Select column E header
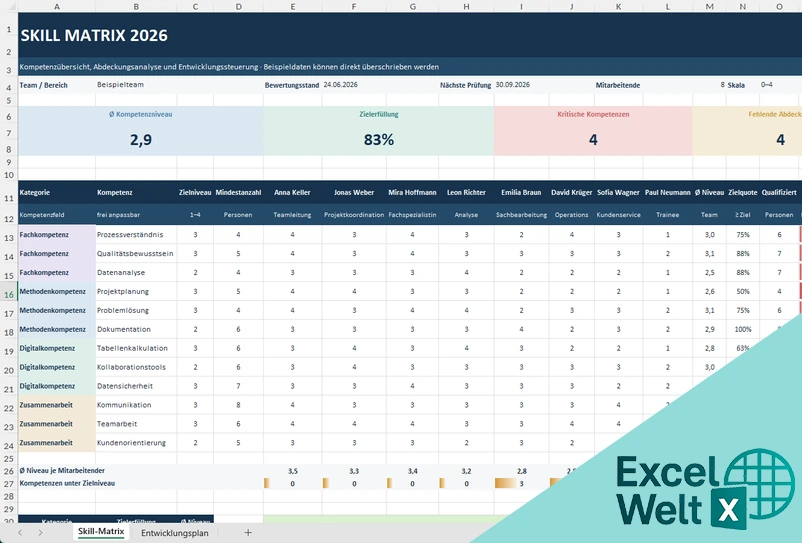Screen dimensions: 802x543 (x=293, y=6)
